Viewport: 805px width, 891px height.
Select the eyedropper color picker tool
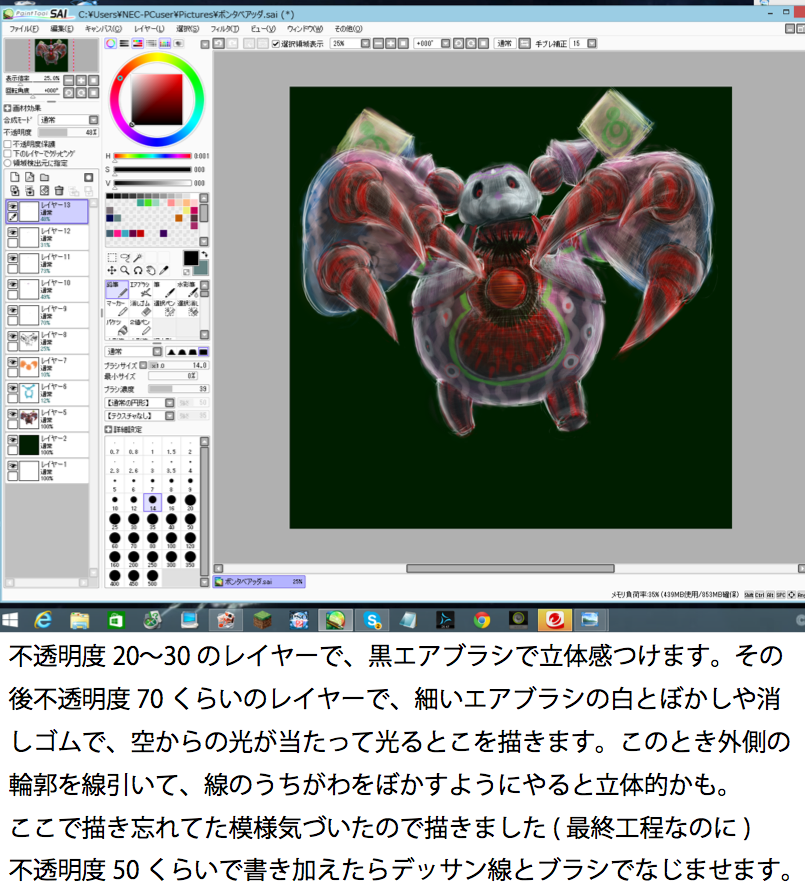(x=164, y=270)
